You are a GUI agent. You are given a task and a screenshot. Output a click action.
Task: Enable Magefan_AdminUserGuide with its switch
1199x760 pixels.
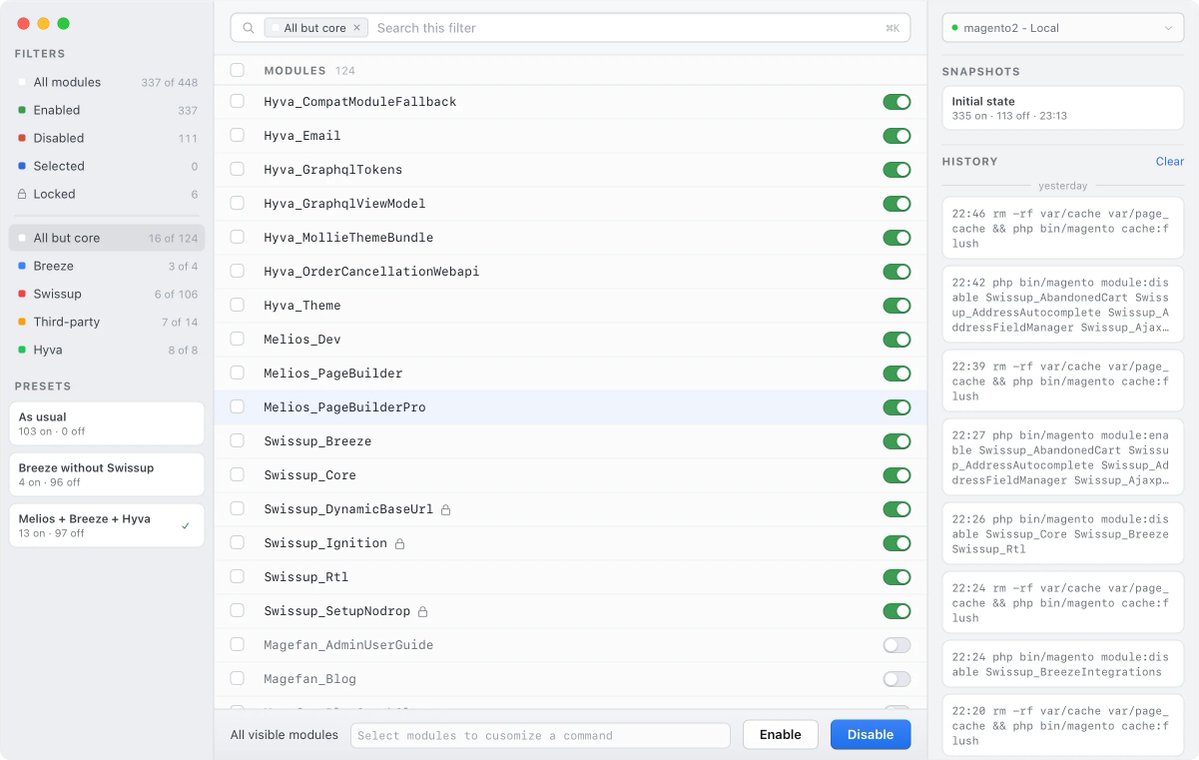[896, 645]
